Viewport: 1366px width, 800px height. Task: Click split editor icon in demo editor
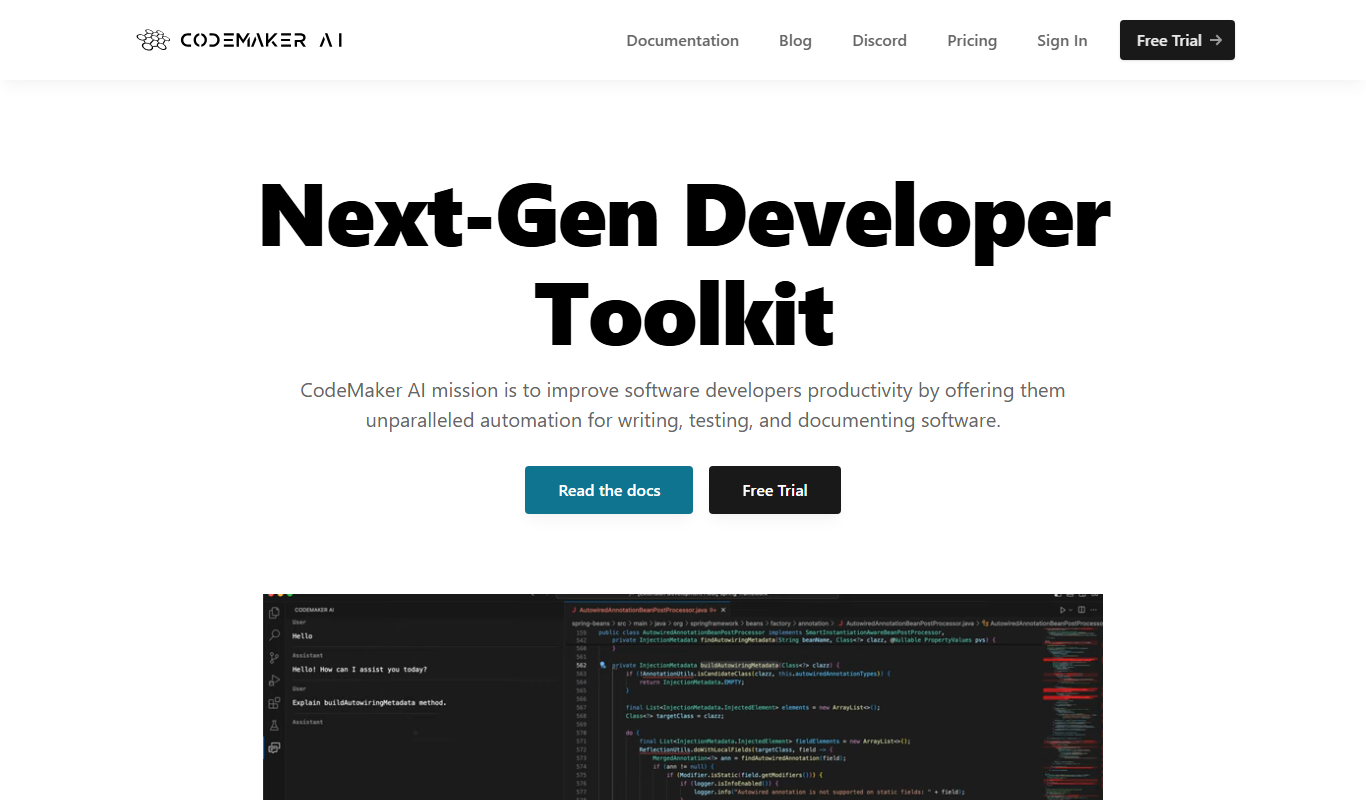coord(1081,610)
